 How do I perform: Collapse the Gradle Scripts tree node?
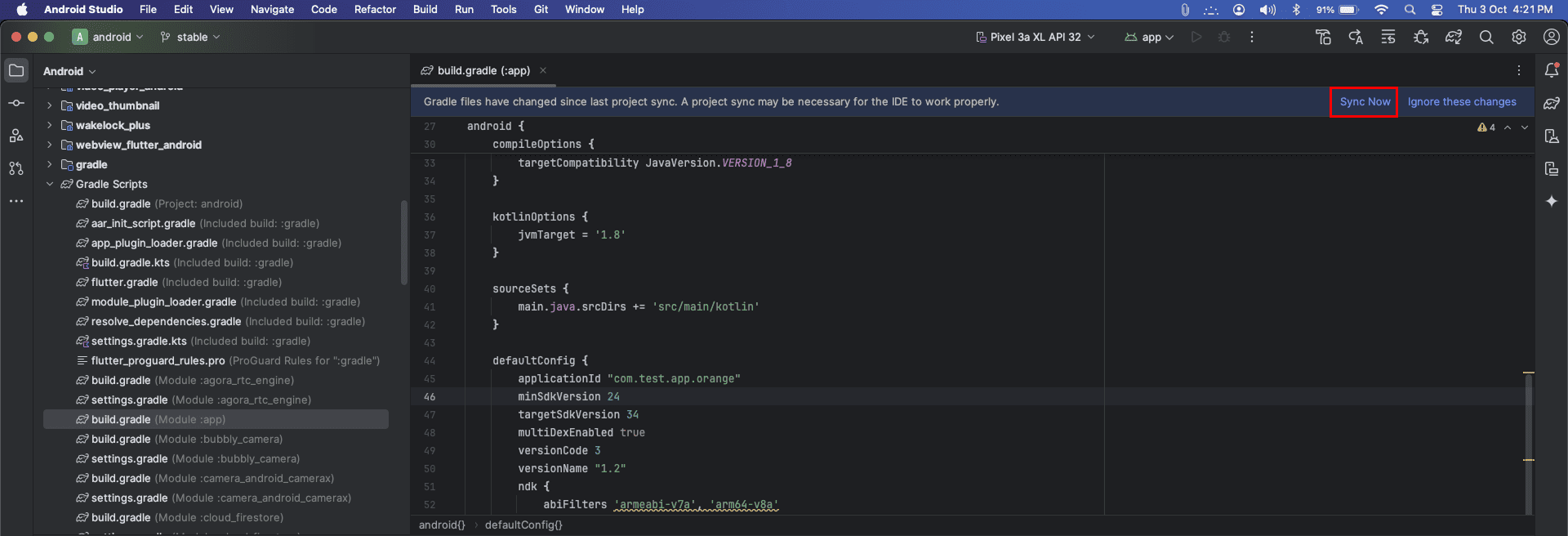(x=50, y=185)
